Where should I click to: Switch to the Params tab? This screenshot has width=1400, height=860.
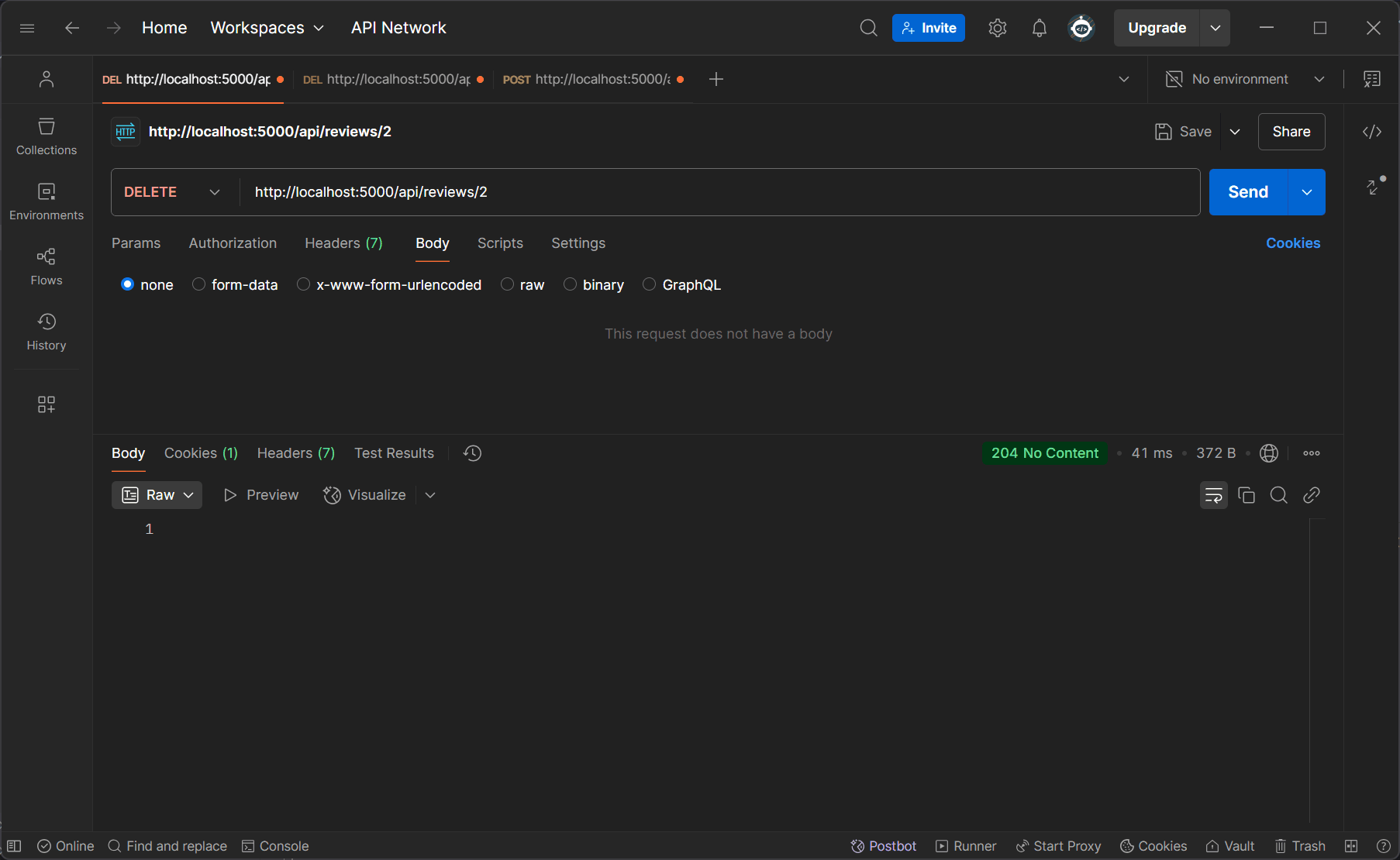click(x=136, y=243)
